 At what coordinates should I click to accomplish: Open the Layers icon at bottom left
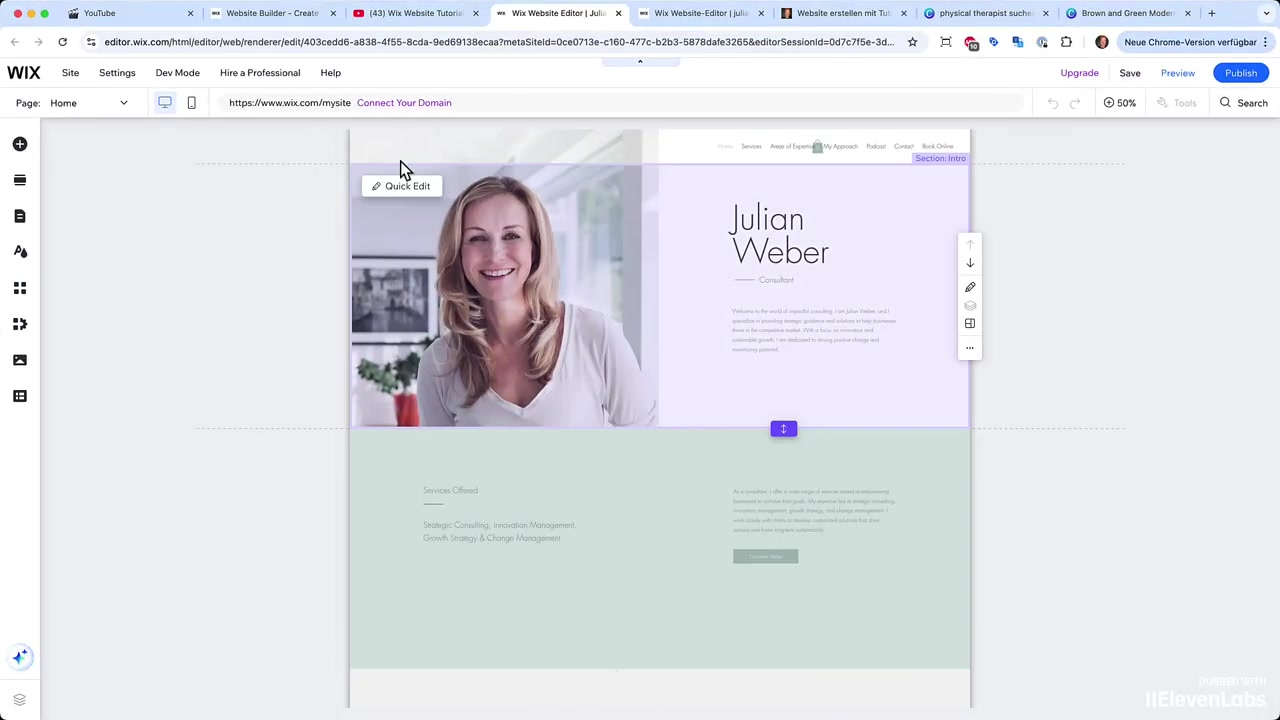pos(19,700)
